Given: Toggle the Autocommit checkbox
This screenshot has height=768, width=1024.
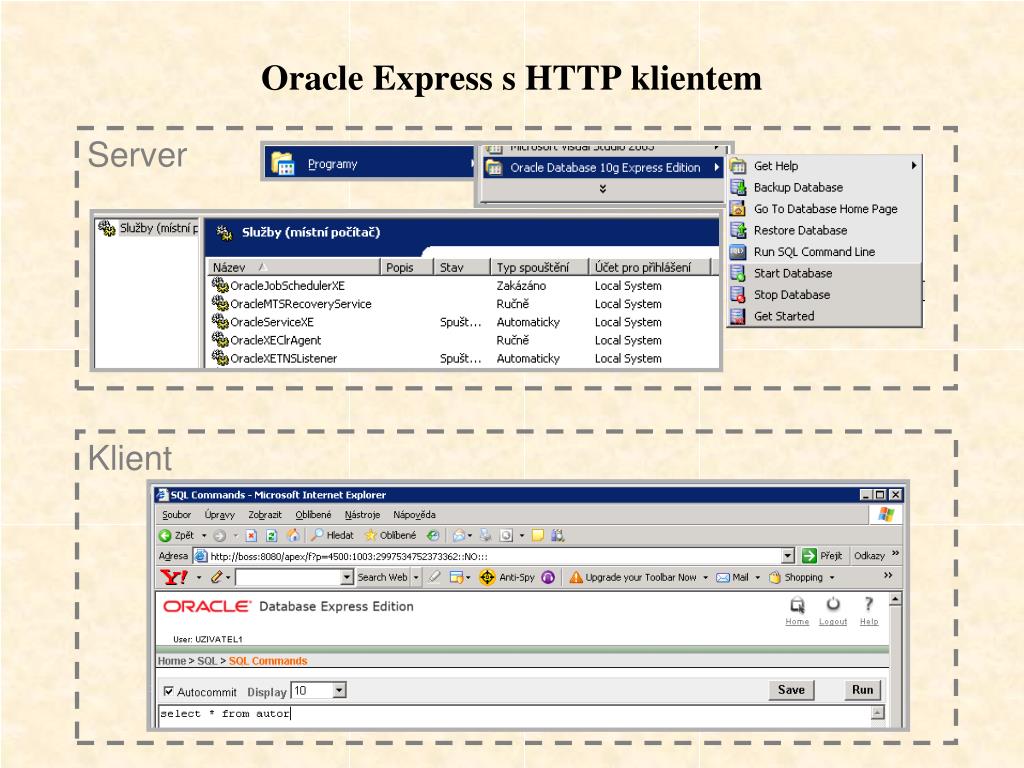Looking at the screenshot, I should point(168,691).
